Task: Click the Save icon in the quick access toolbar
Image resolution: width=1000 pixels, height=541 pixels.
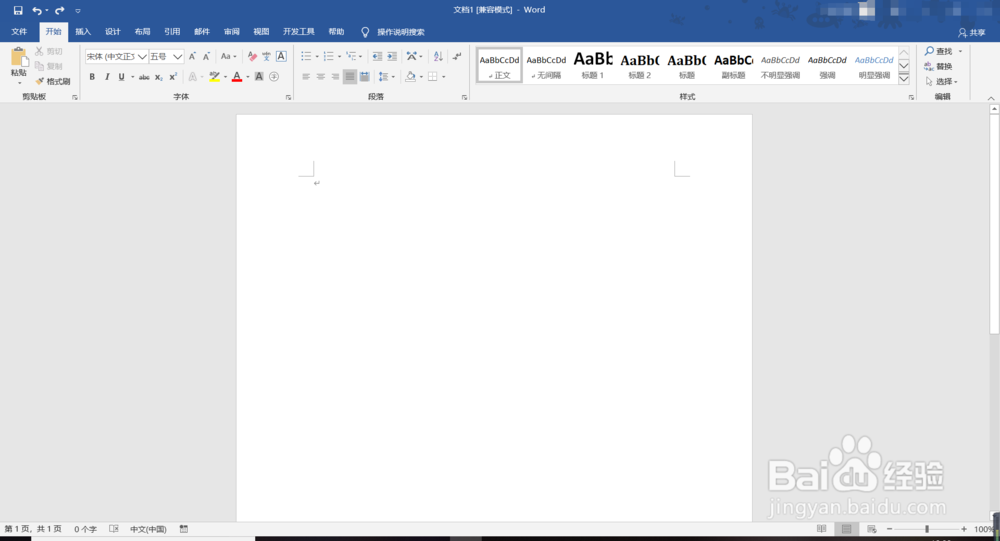Action: coord(18,10)
